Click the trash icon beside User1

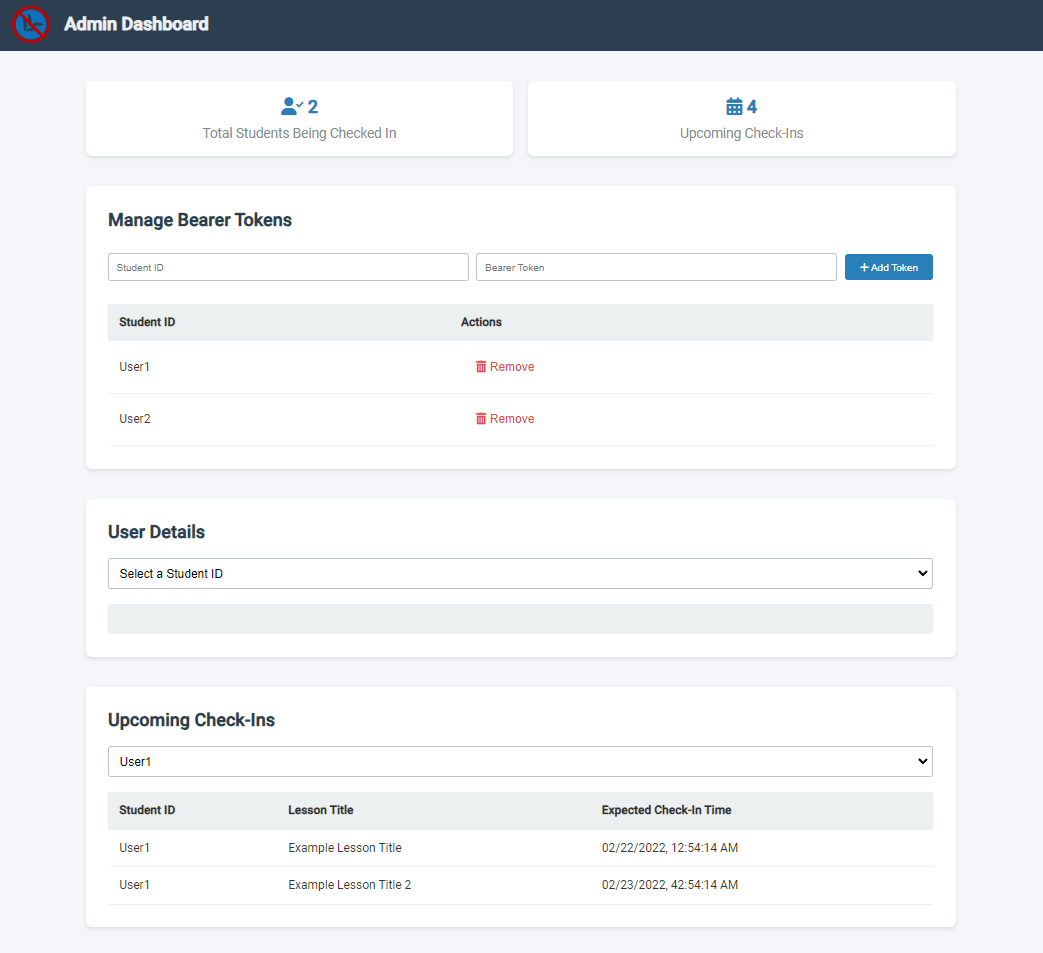[482, 366]
